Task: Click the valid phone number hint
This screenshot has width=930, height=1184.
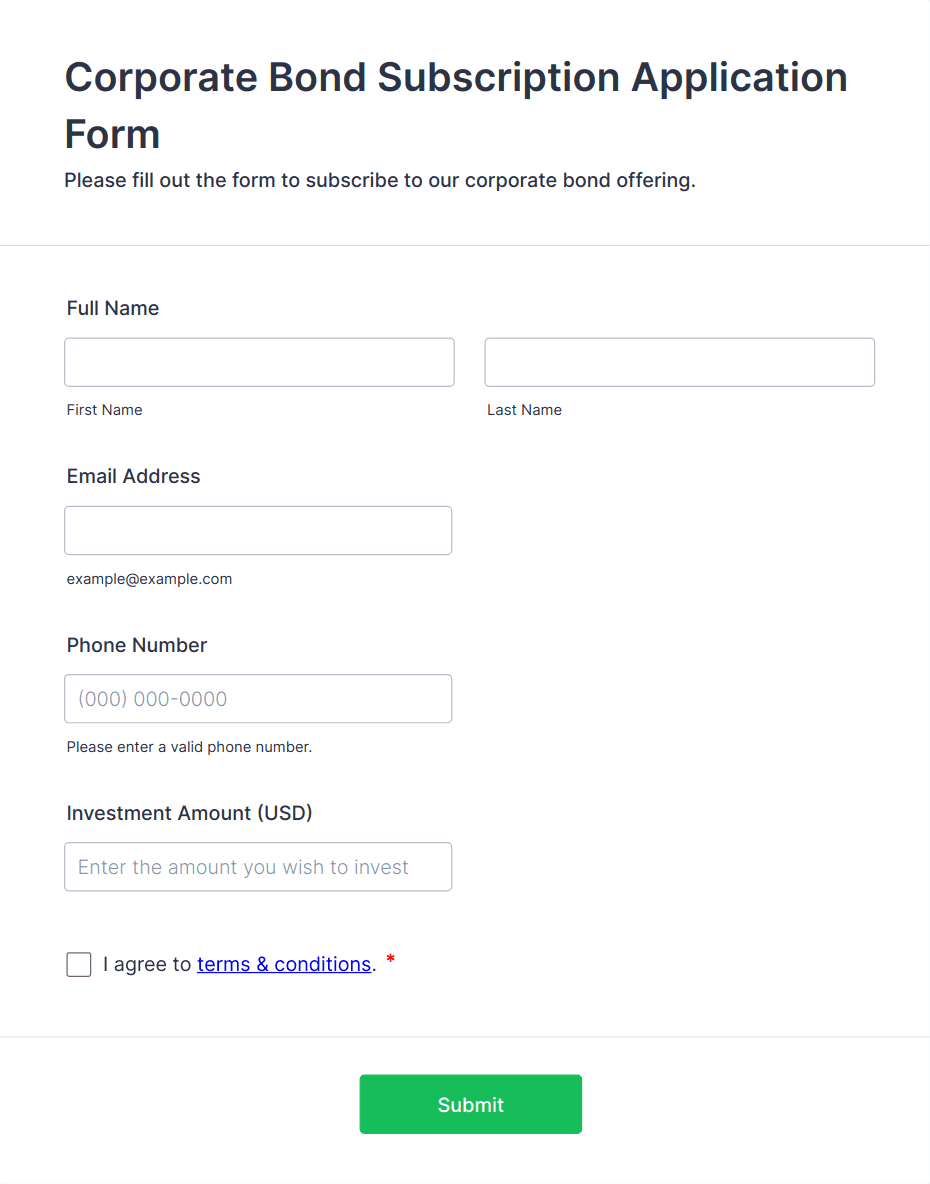Action: click(190, 747)
